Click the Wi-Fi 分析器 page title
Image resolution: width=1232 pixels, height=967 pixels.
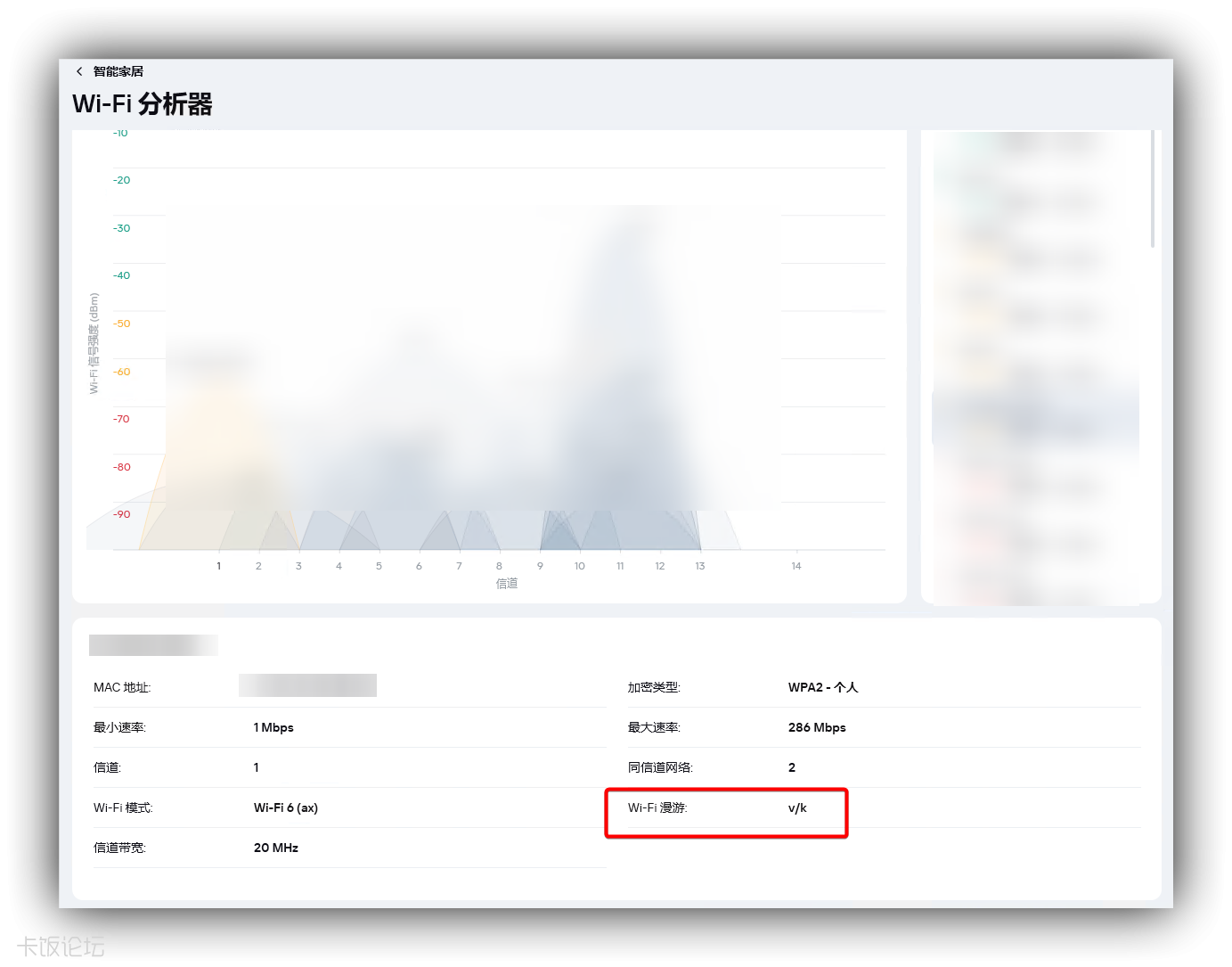coord(143,104)
